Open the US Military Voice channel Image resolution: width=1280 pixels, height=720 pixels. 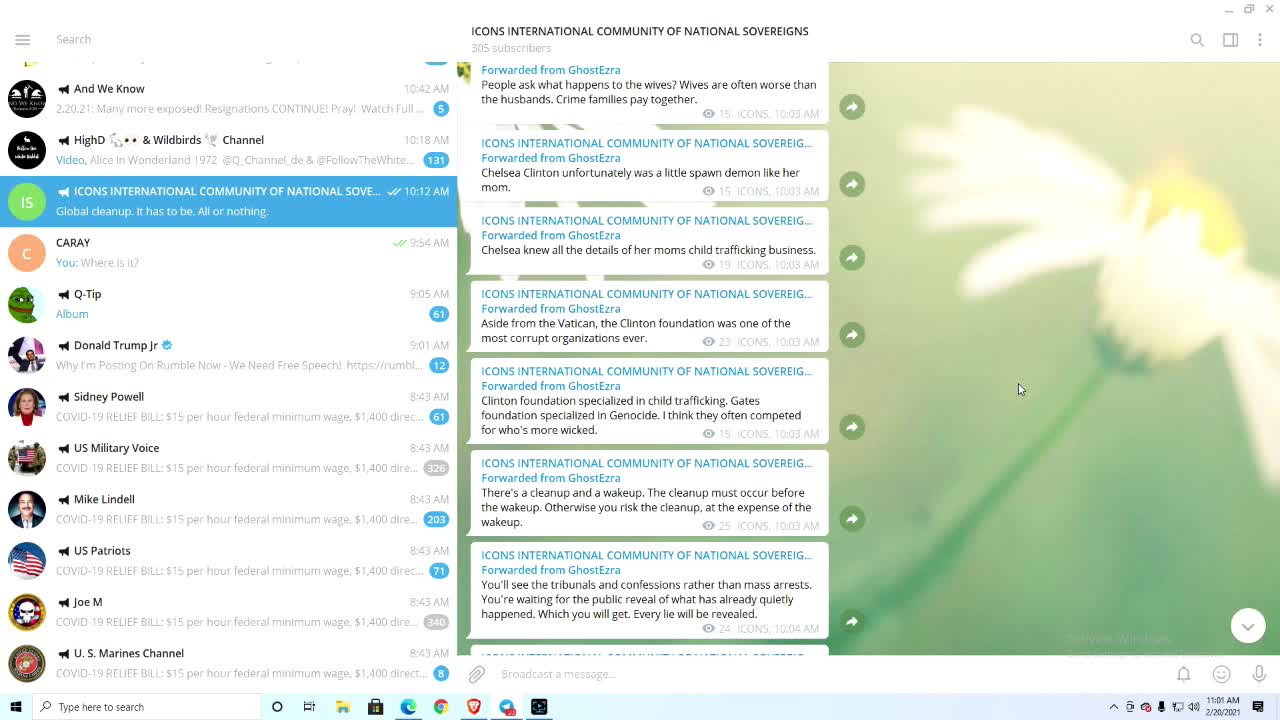pos(228,458)
